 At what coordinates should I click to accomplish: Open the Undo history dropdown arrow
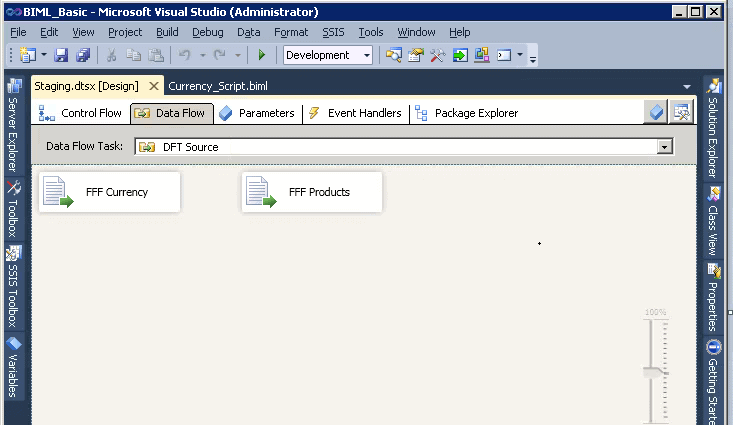pos(202,55)
